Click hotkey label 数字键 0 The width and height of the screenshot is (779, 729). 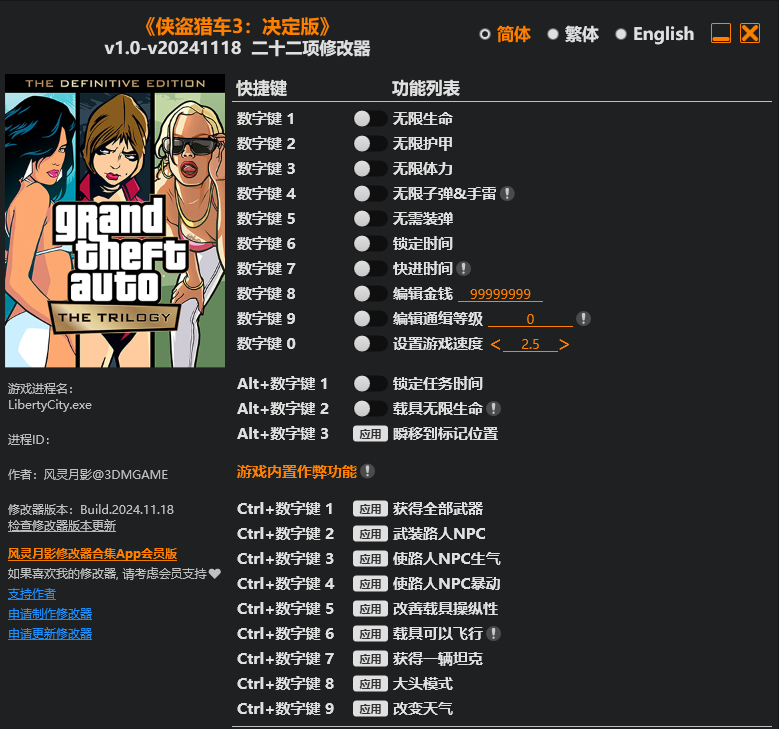(x=266, y=343)
